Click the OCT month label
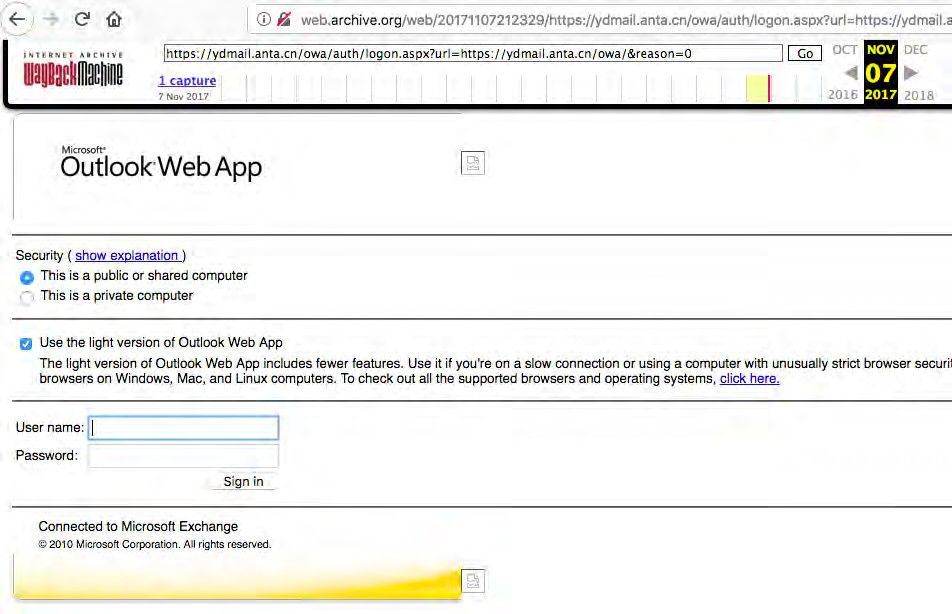Viewport: 952px width, 614px height. coord(845,50)
